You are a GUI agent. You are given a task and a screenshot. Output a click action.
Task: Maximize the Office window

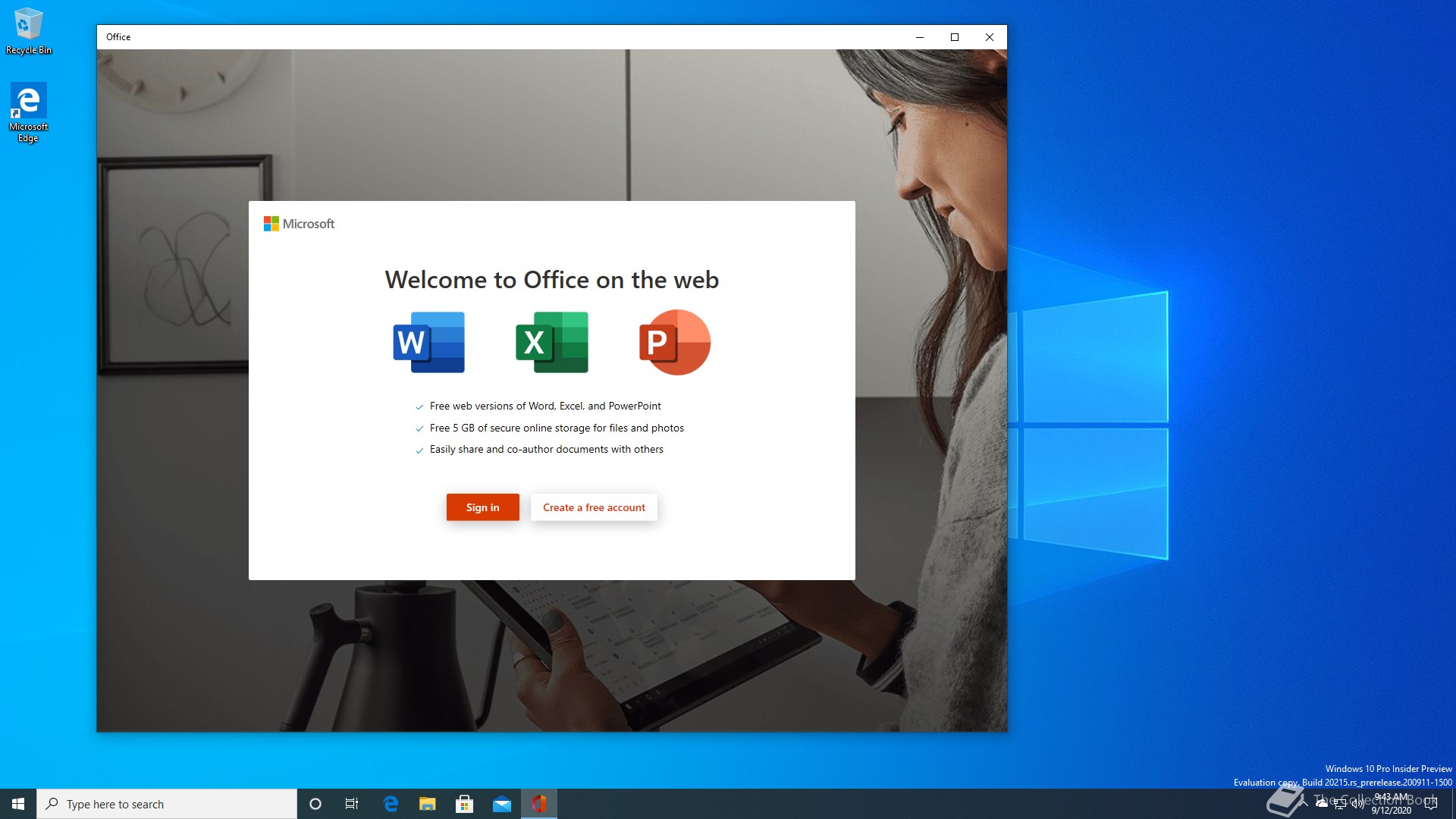tap(955, 37)
